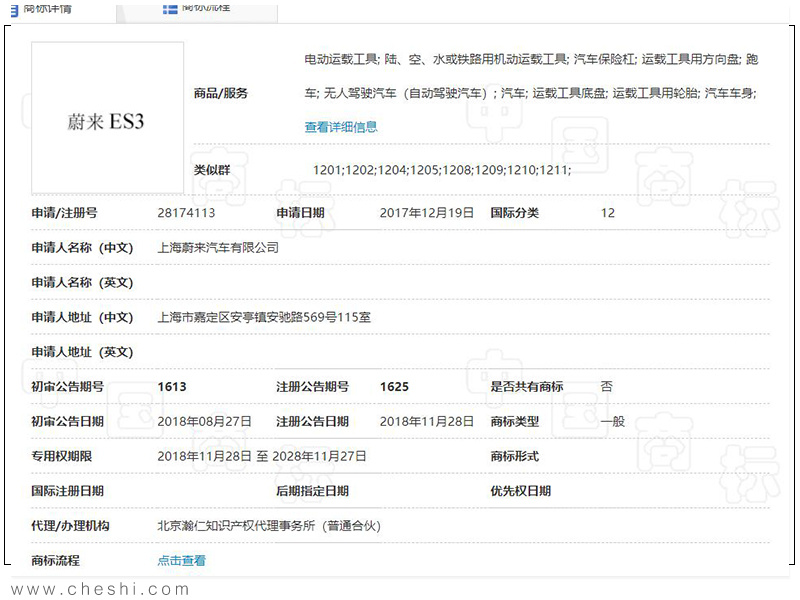Click the trademark type value 一般

pyautogui.click(x=613, y=421)
